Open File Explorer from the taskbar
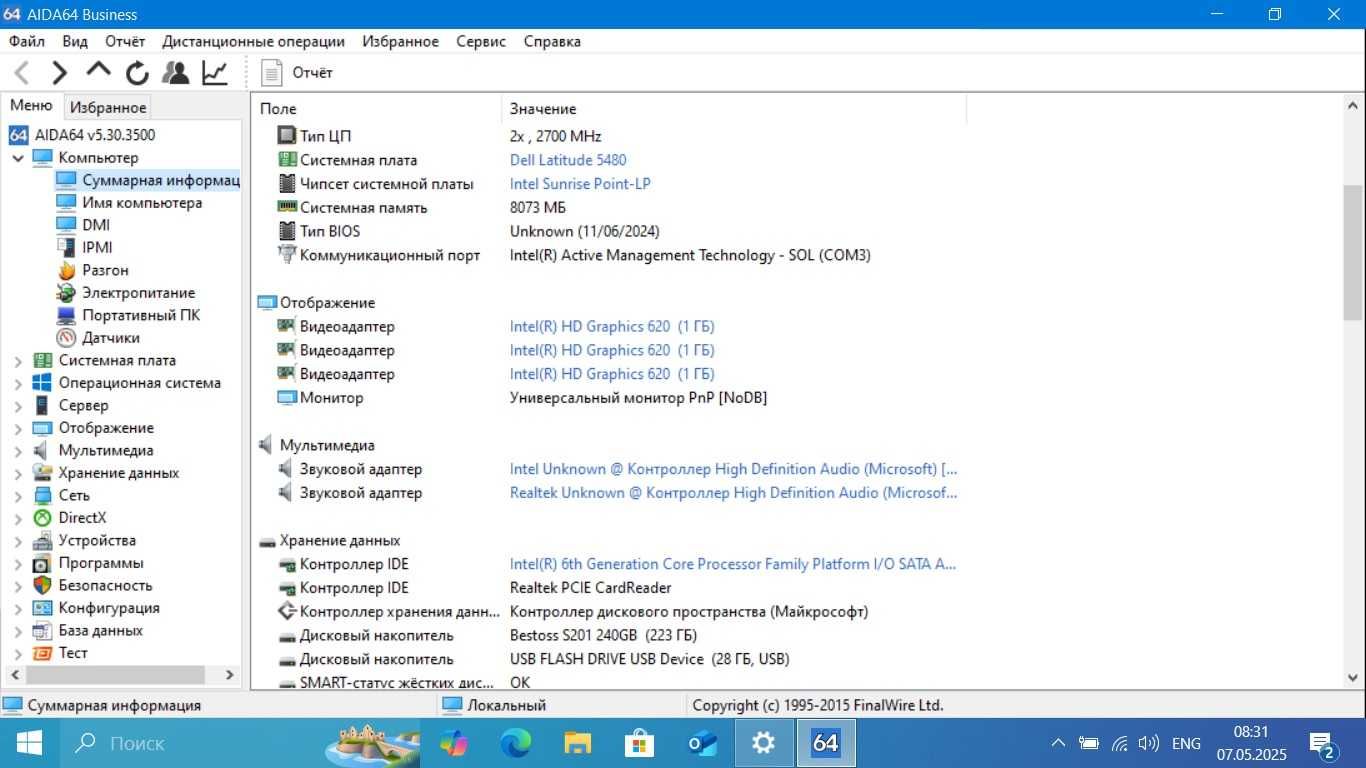 tap(577, 743)
